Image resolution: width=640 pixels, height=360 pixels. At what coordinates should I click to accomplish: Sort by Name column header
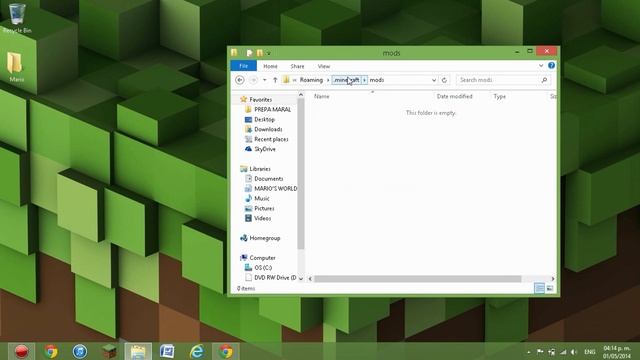point(322,96)
